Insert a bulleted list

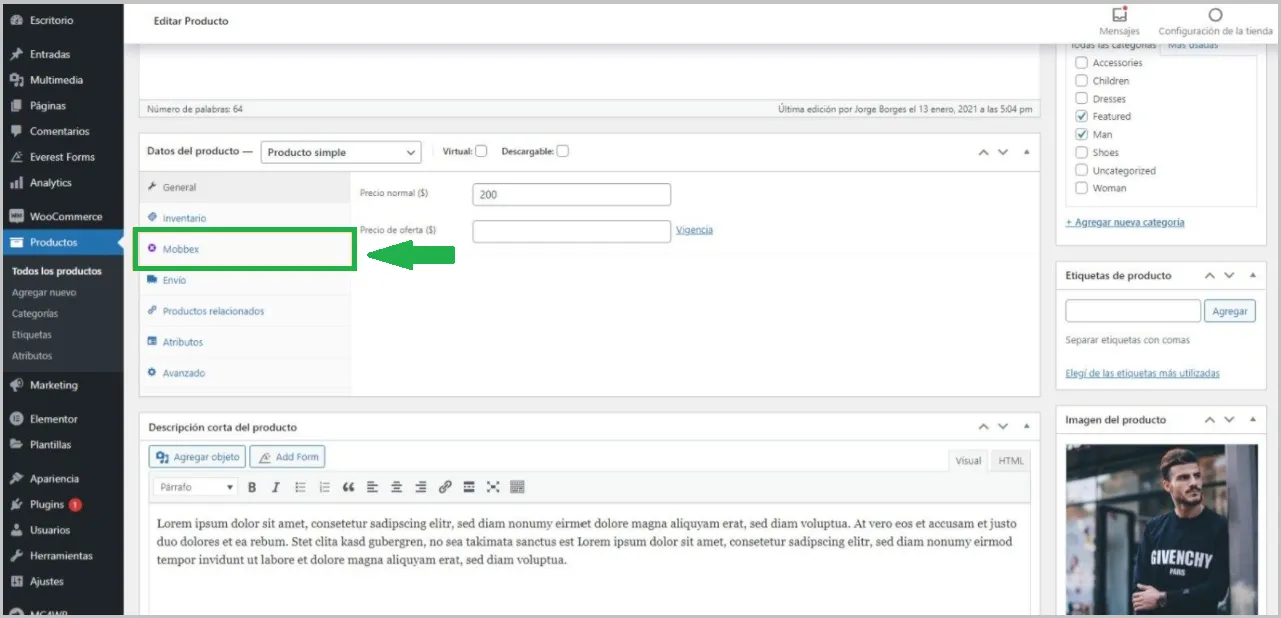click(x=300, y=487)
